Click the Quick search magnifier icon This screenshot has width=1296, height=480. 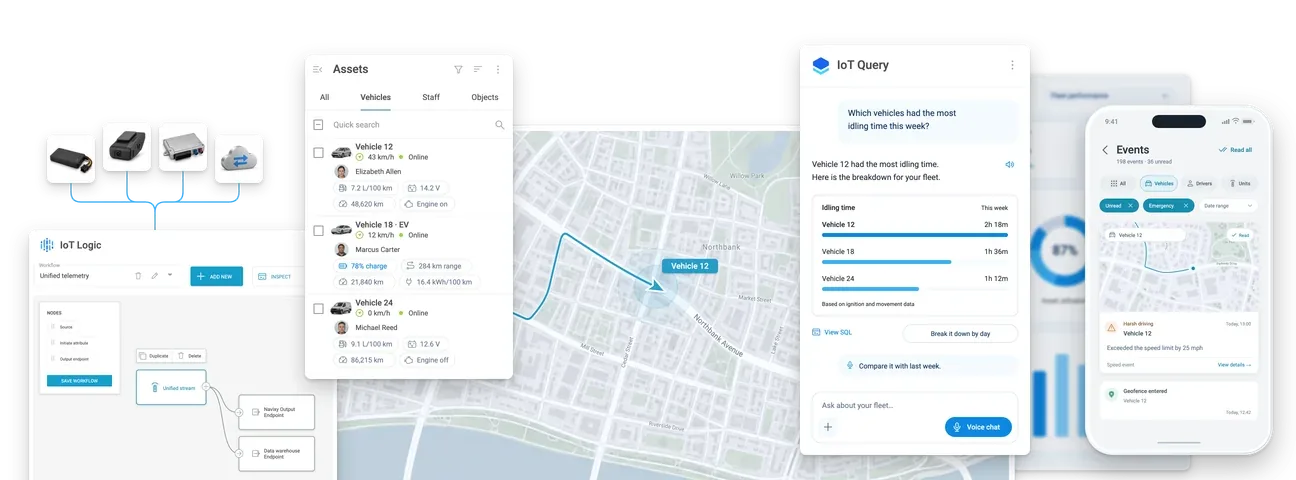tap(500, 125)
